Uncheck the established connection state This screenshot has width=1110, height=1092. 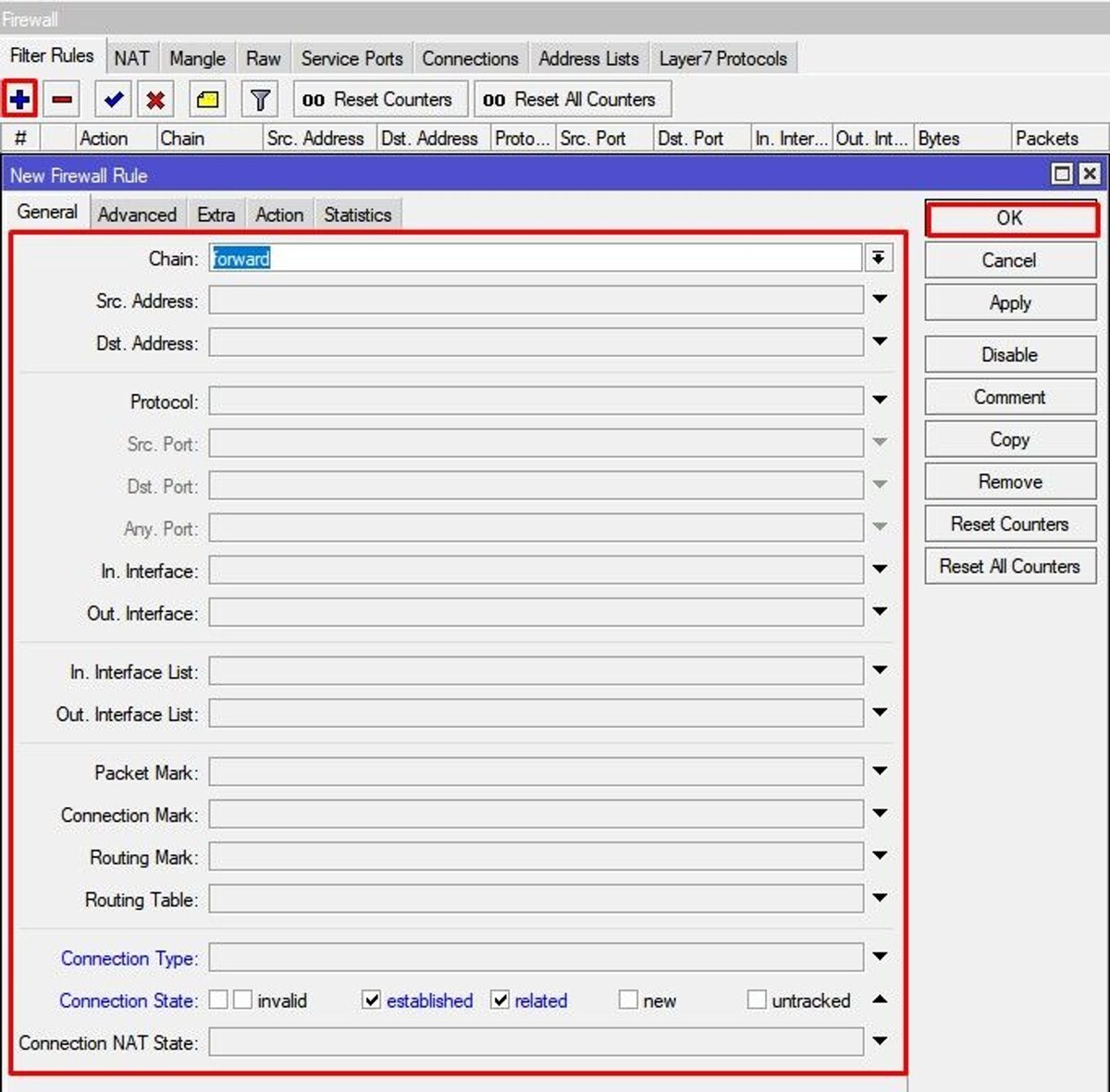(x=372, y=1000)
